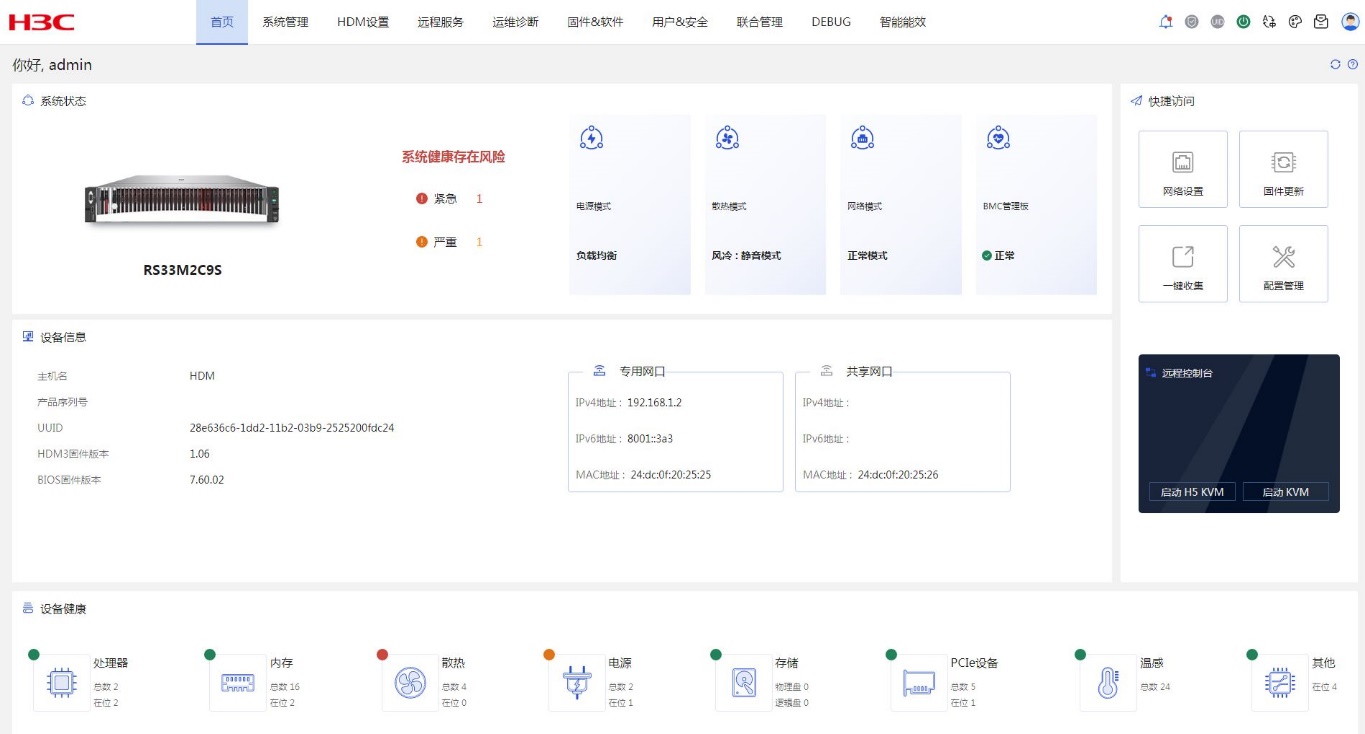Switch language with the translate icon

pyautogui.click(x=1269, y=21)
